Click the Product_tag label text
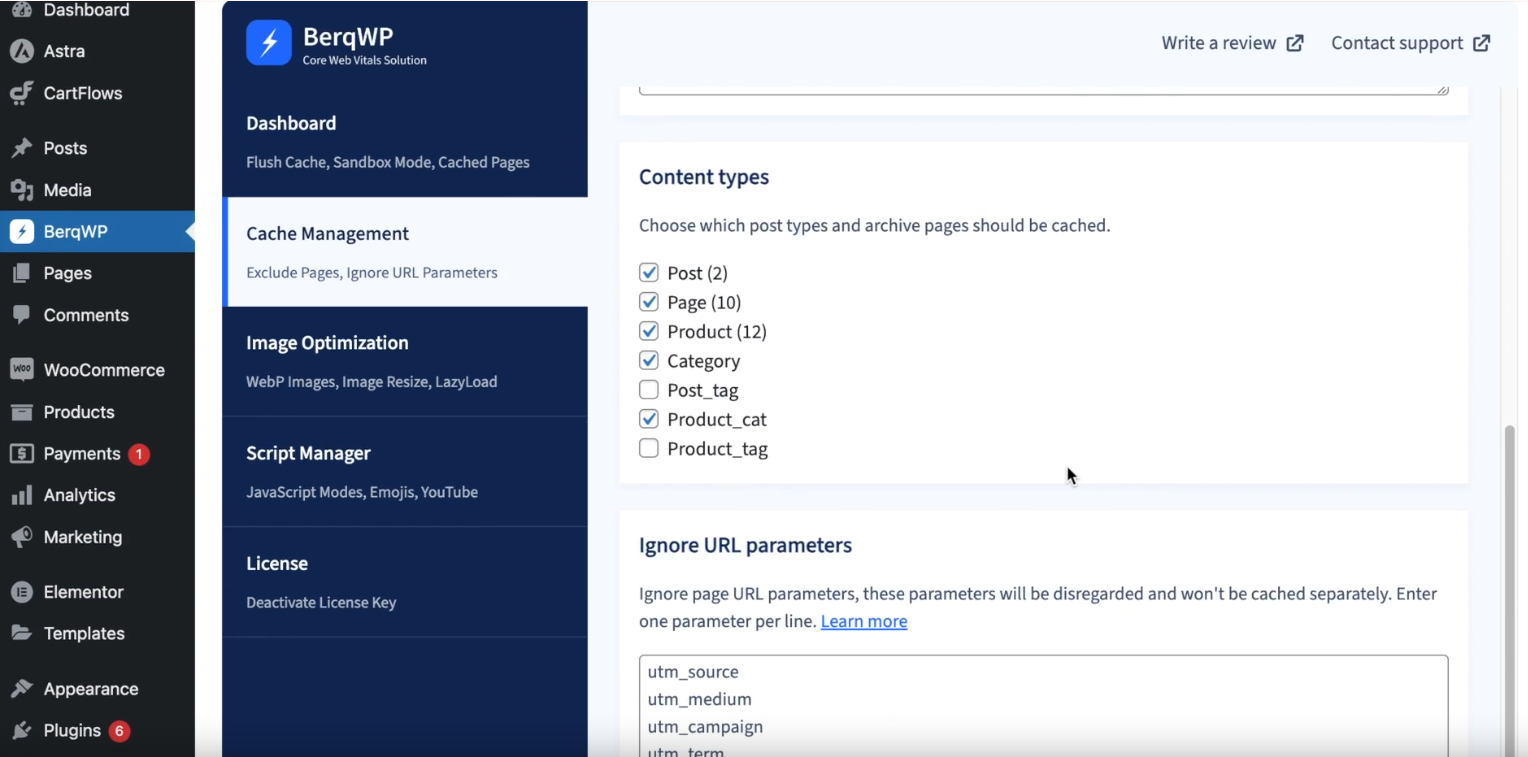Image resolution: width=1528 pixels, height=757 pixels. (x=717, y=449)
